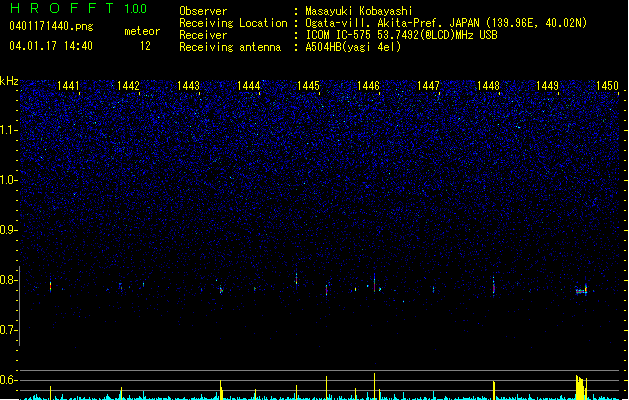Image resolution: width=629 pixels, height=400 pixels.
Task: Click the 1449 time axis label
Action: 548,86
